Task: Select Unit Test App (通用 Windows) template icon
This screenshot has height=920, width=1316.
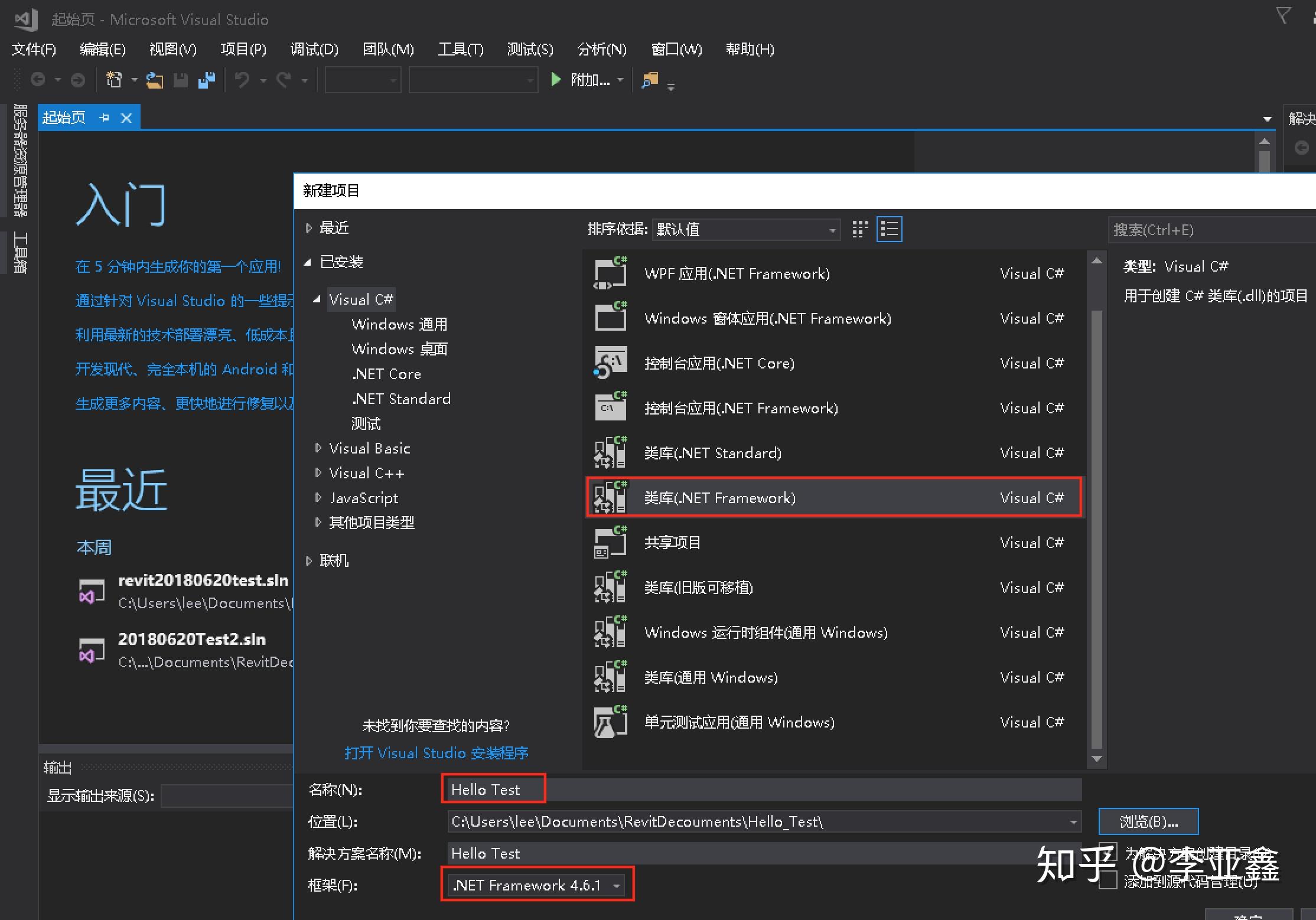Action: 611,722
